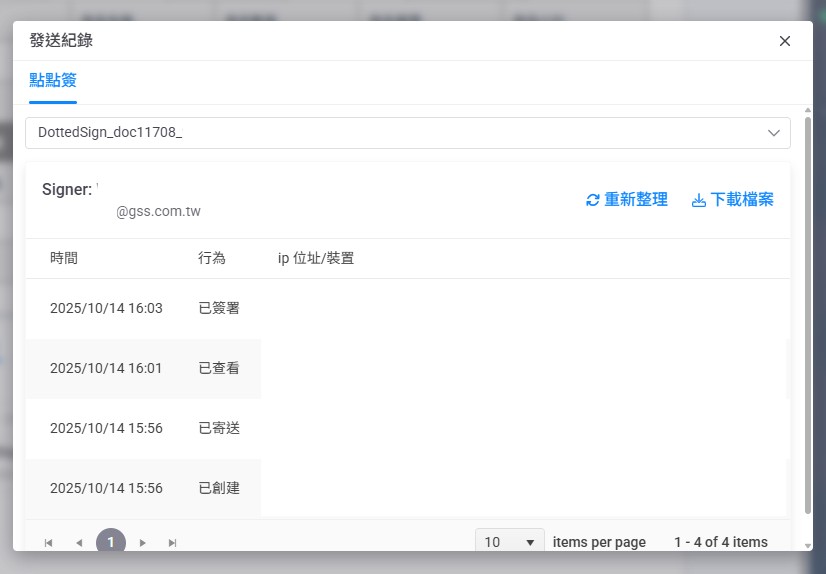Close the 發送紀錄 dialog

click(x=784, y=41)
